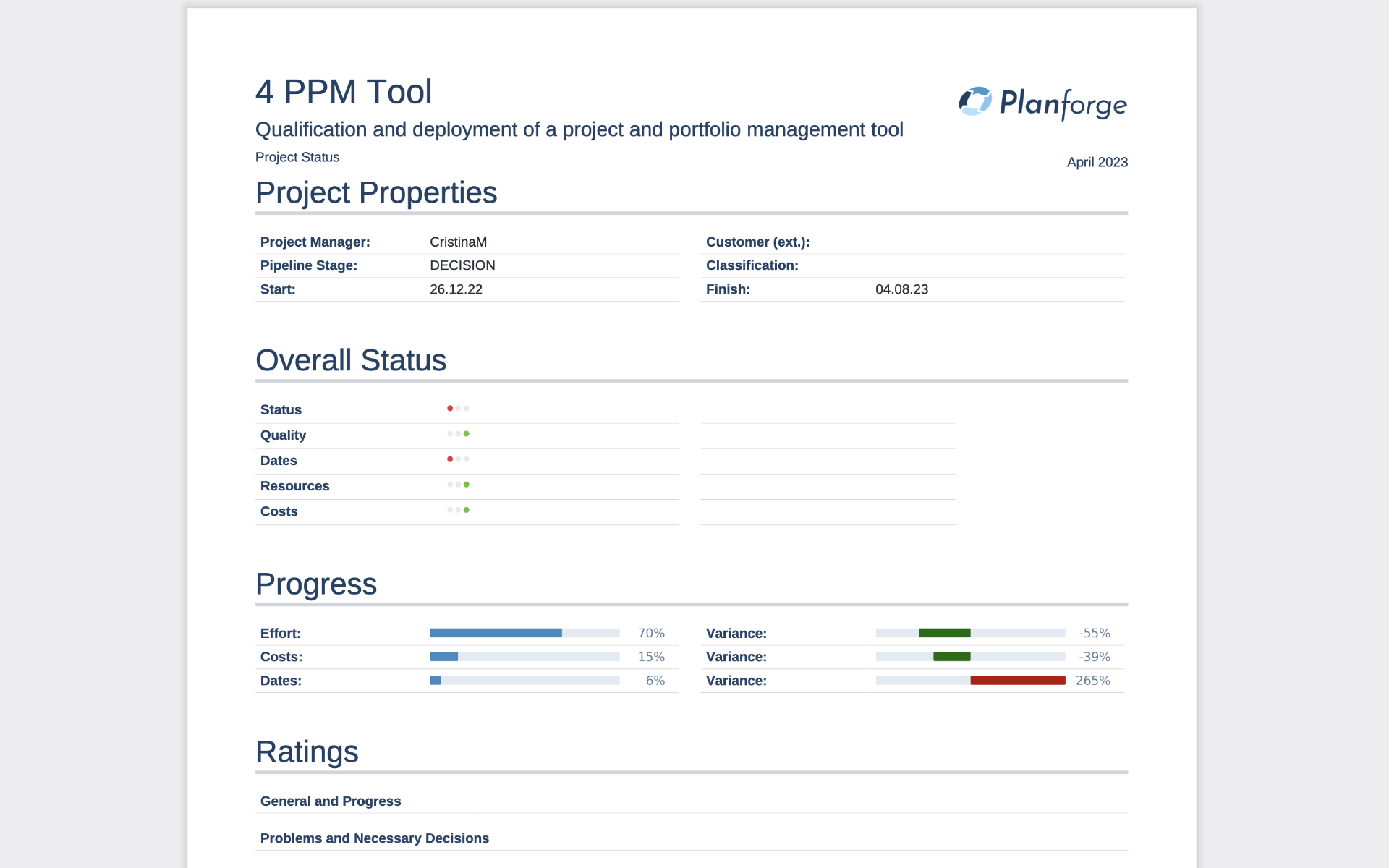
Task: Expand the Problems and Necessary Decisions section
Action: (375, 838)
